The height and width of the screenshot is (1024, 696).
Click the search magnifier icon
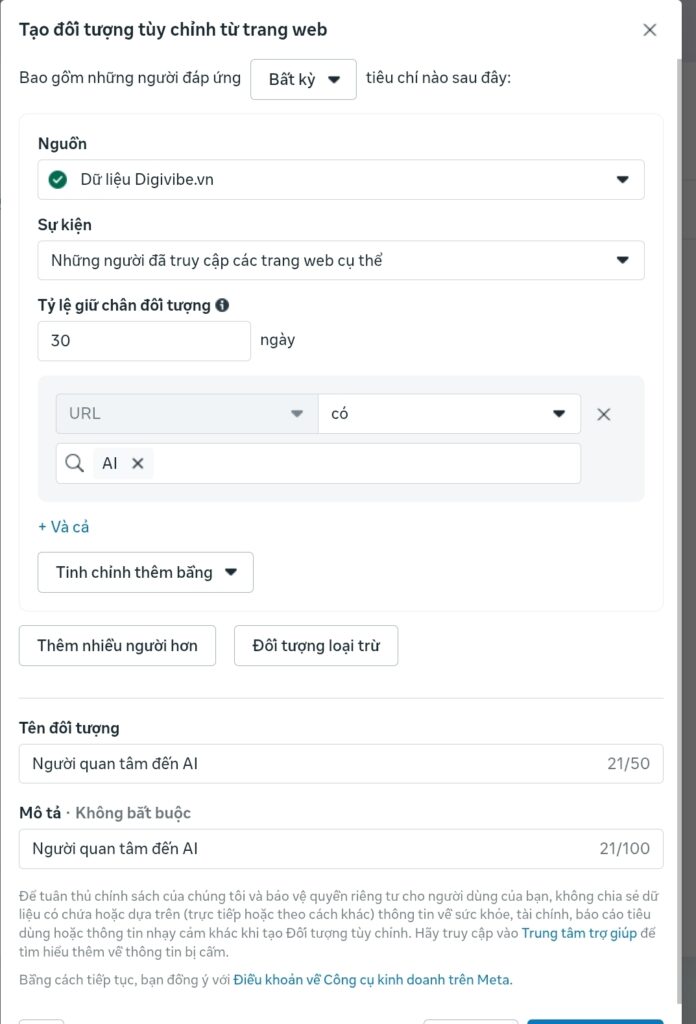[x=74, y=463]
